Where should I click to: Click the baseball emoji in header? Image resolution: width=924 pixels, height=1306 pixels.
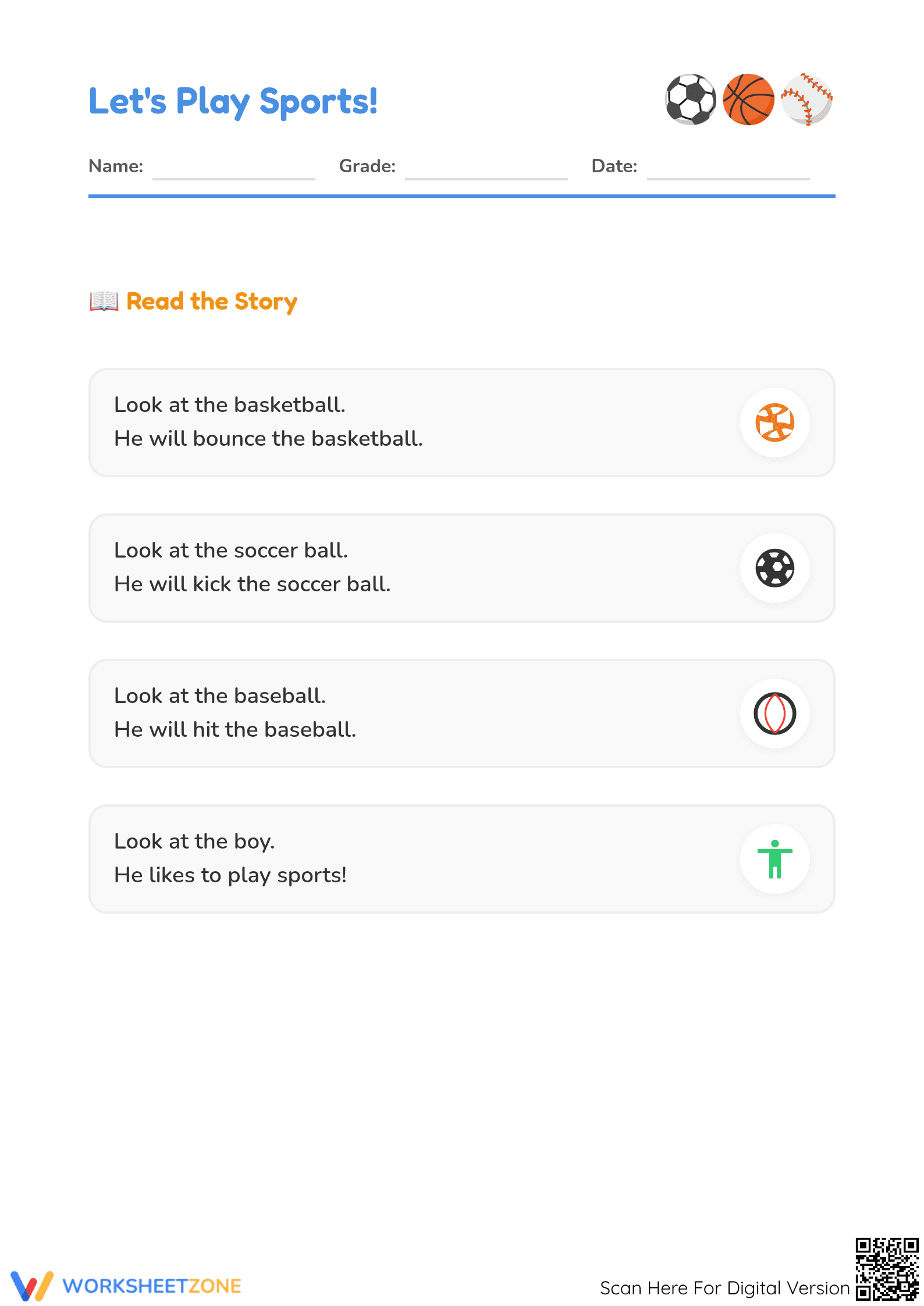(x=806, y=100)
